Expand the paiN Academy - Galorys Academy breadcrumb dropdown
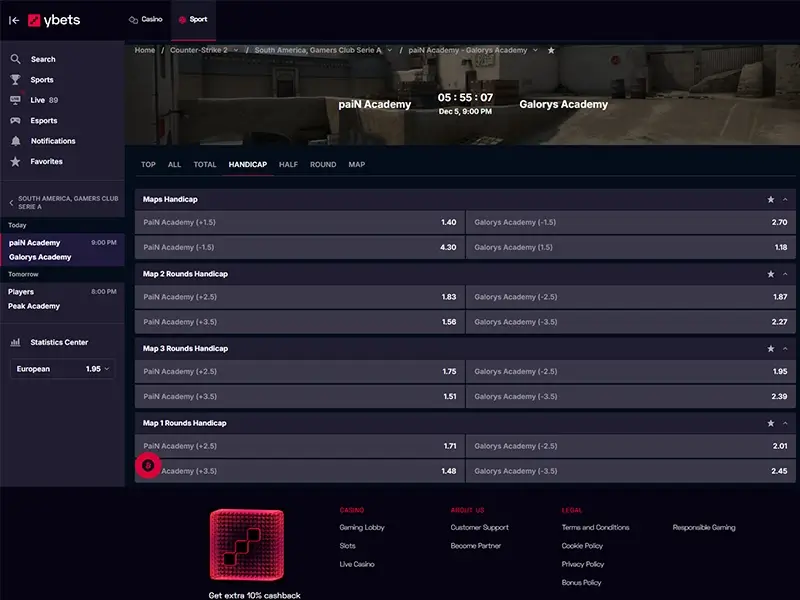The image size is (800, 600). [x=535, y=50]
